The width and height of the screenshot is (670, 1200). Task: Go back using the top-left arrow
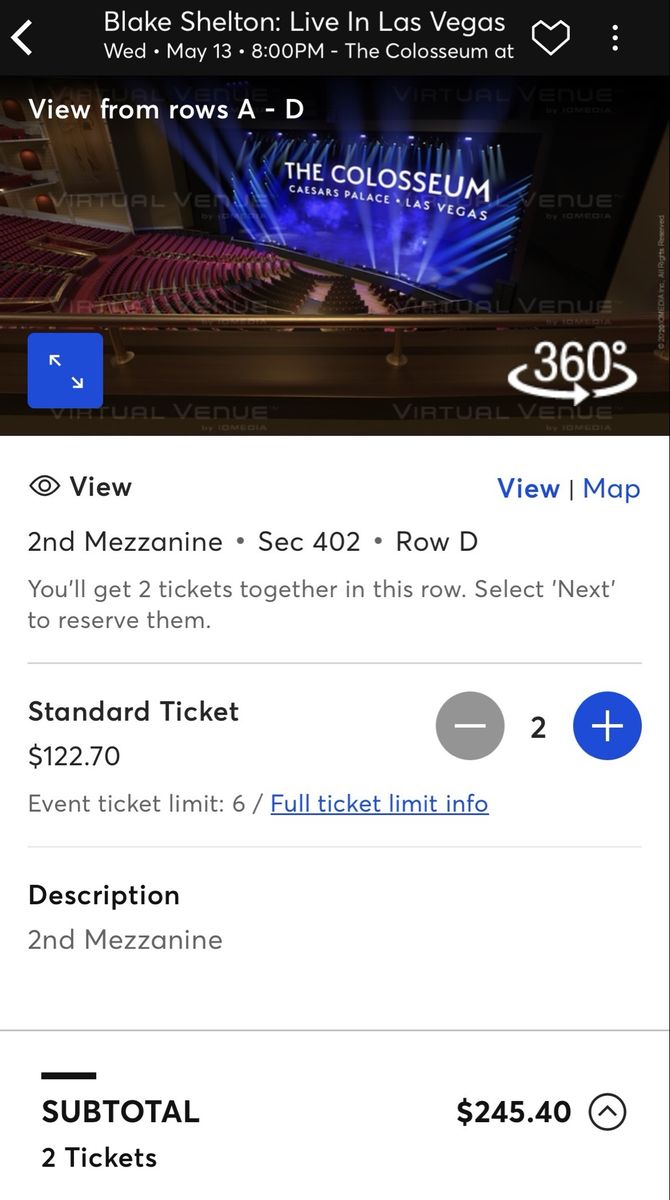click(x=23, y=38)
